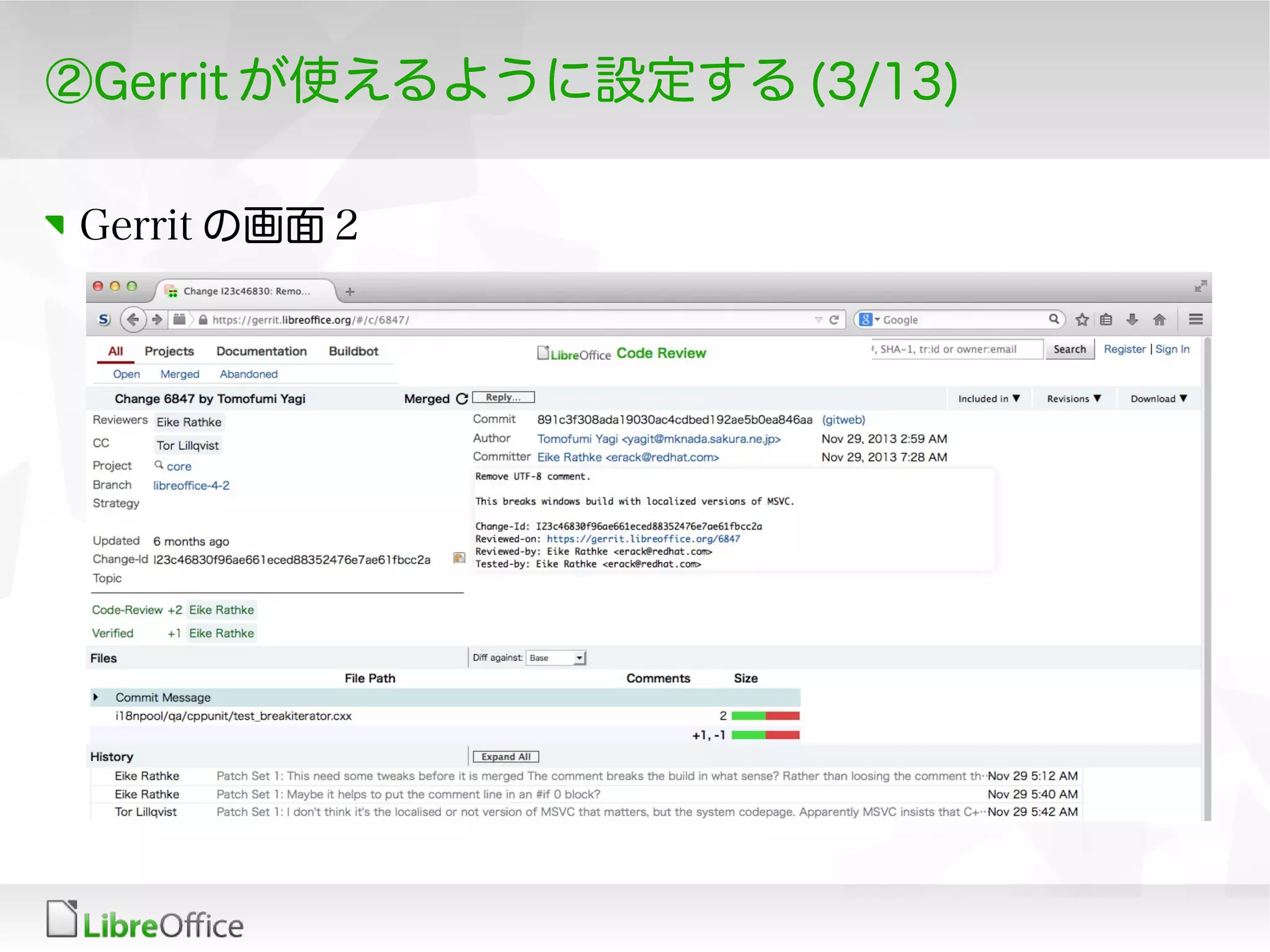Screen dimensions: 1270x952
Task: Show Merged changes
Action: click(x=180, y=374)
